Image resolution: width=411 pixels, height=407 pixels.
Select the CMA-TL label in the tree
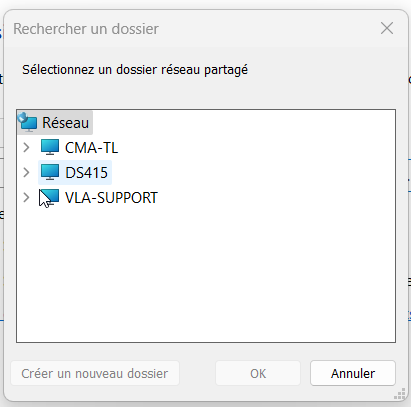click(x=91, y=148)
